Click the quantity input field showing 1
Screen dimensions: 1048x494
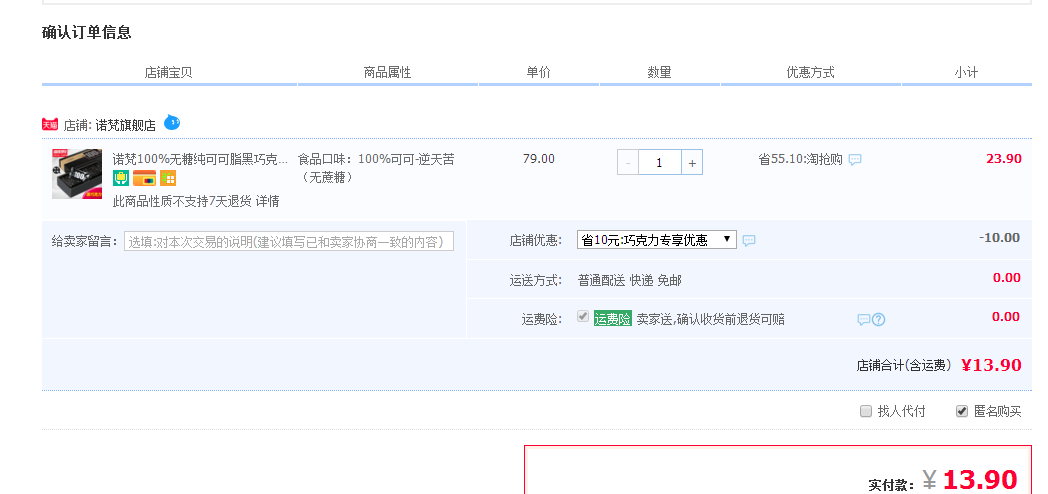coord(660,162)
